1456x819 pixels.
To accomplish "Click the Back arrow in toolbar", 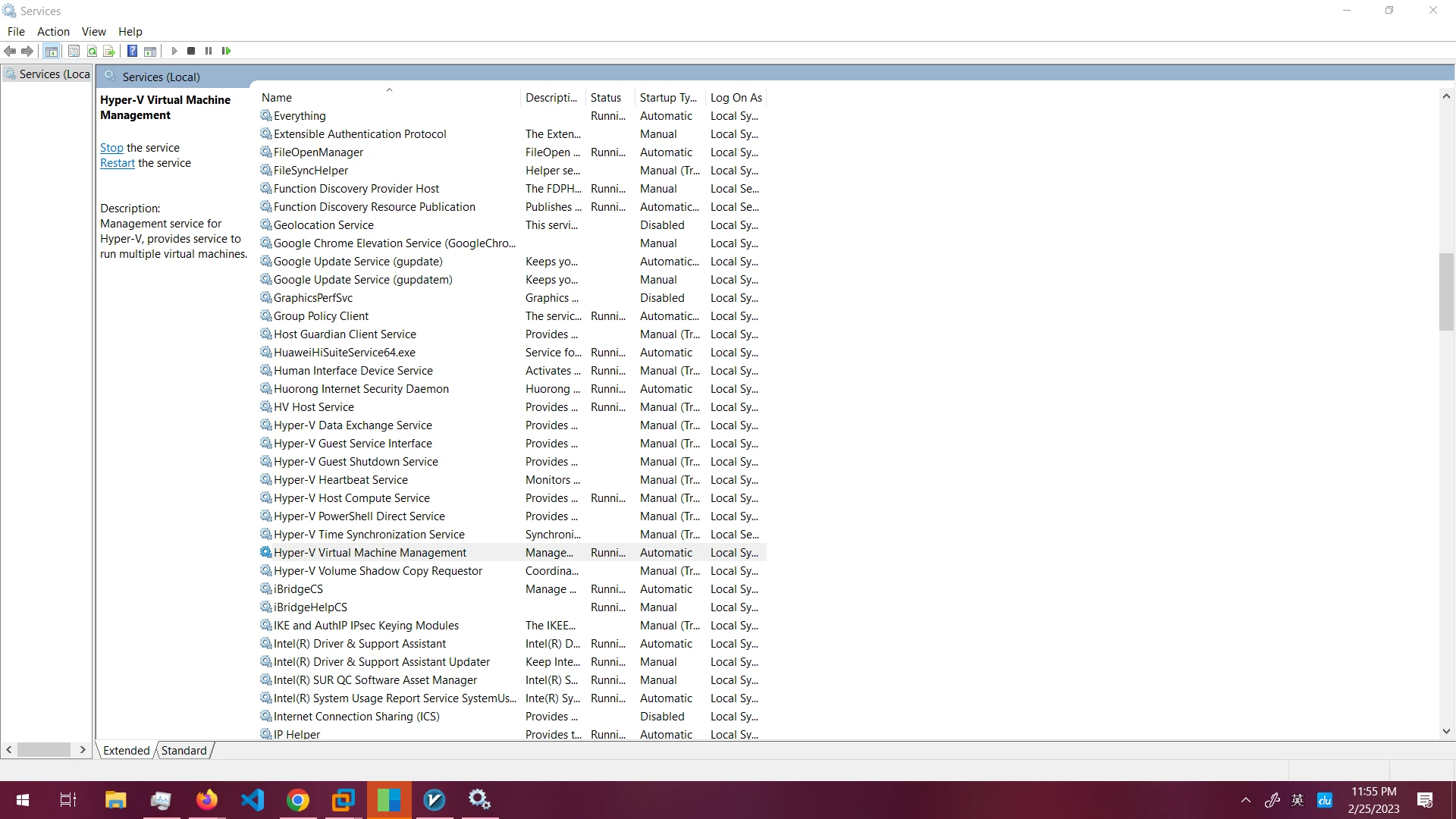I will [10, 51].
